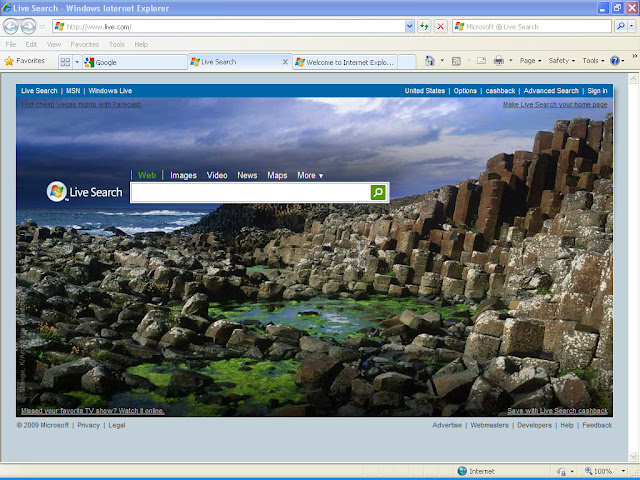
Task: Open Save with Live Search cashback link
Action: tap(557, 411)
